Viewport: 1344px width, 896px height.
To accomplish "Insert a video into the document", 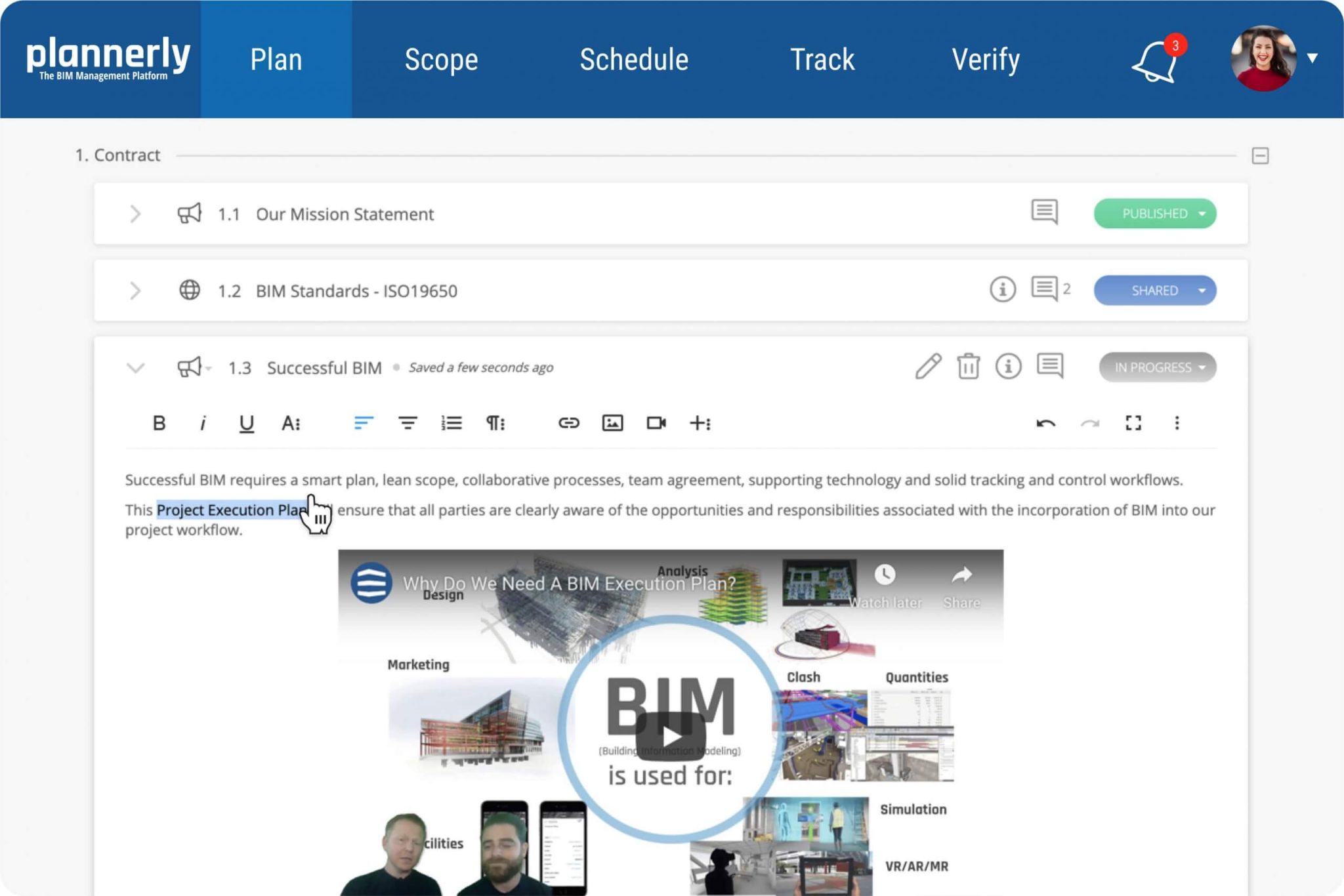I will coord(657,423).
